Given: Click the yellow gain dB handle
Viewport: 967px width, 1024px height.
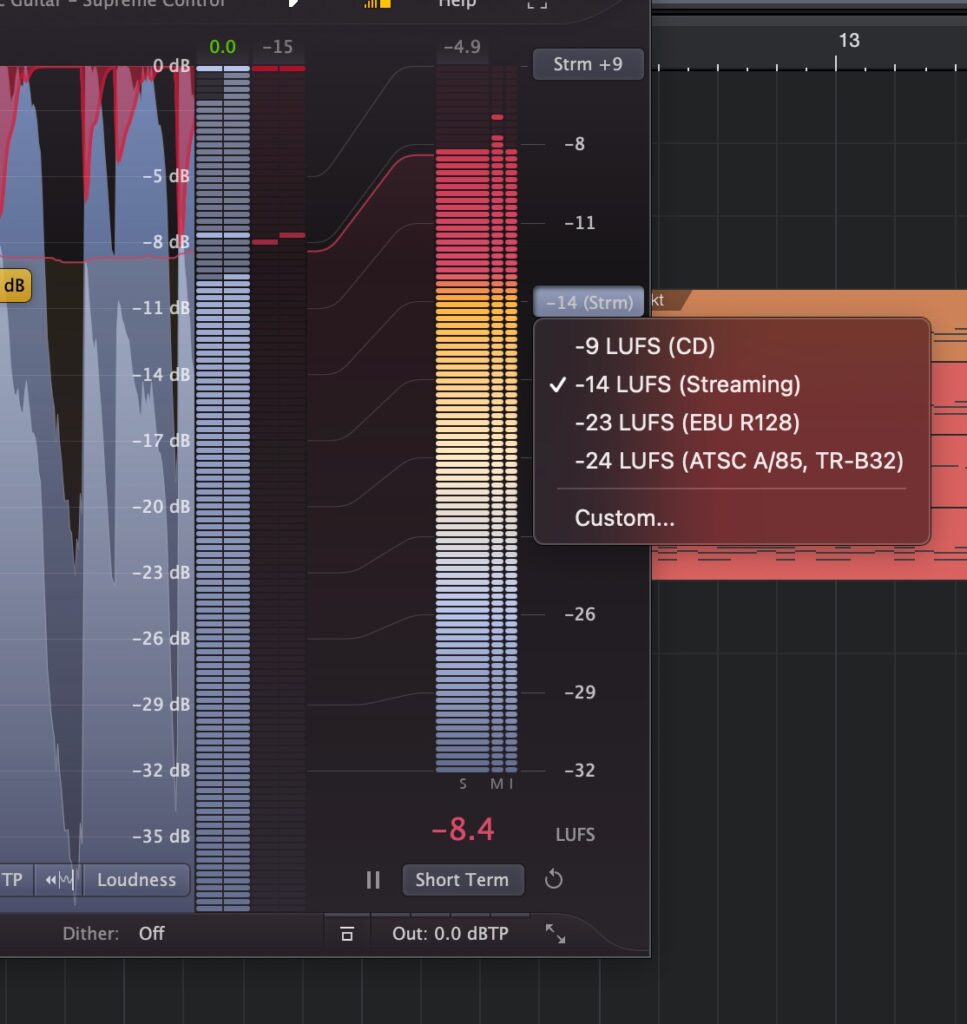Looking at the screenshot, I should point(14,286).
